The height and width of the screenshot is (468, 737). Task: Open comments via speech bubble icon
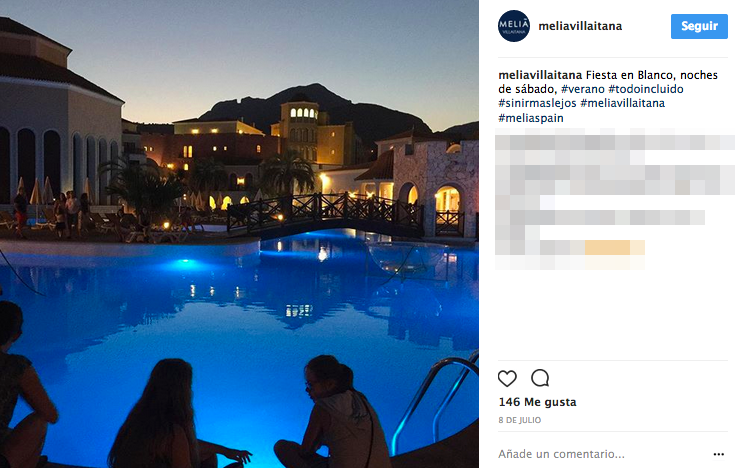540,378
